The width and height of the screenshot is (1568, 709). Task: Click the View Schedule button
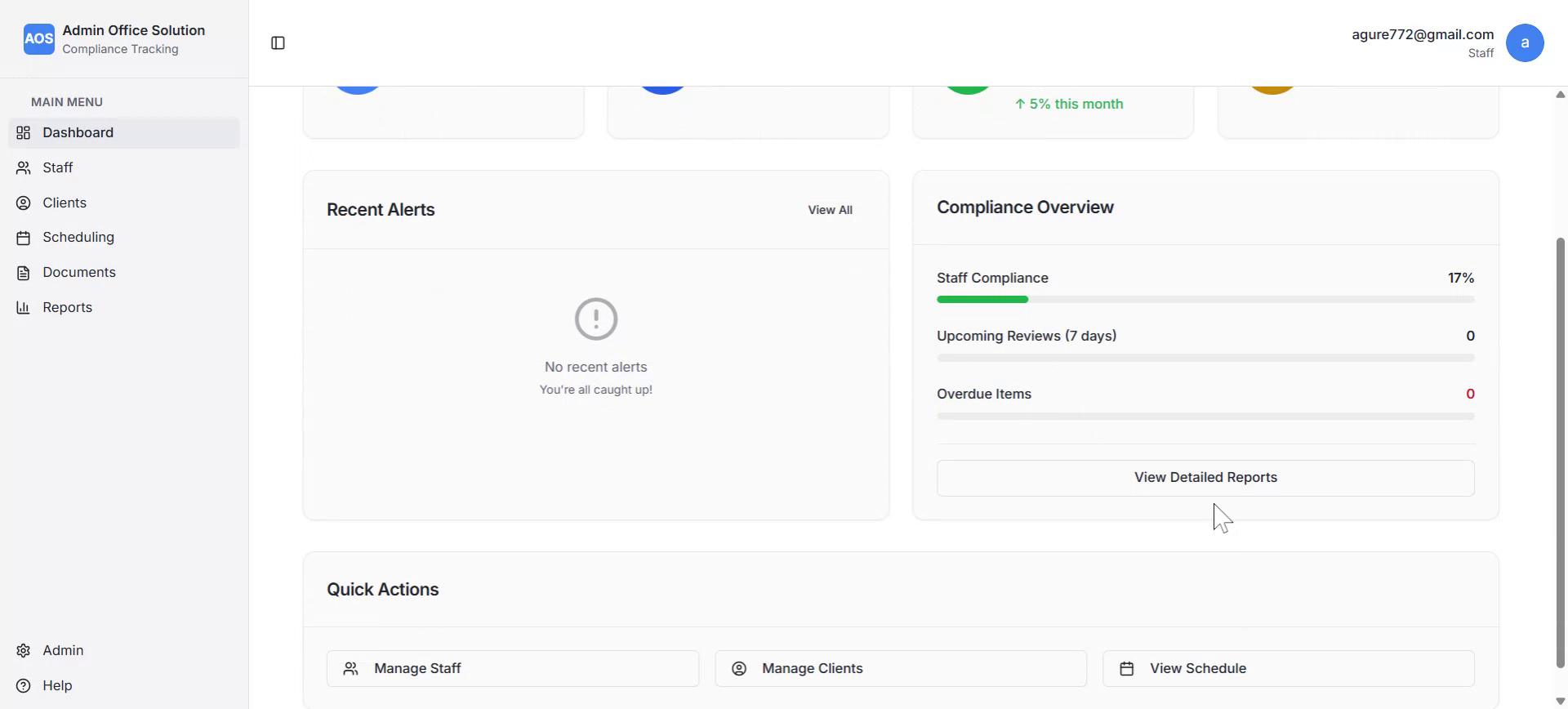click(1289, 669)
